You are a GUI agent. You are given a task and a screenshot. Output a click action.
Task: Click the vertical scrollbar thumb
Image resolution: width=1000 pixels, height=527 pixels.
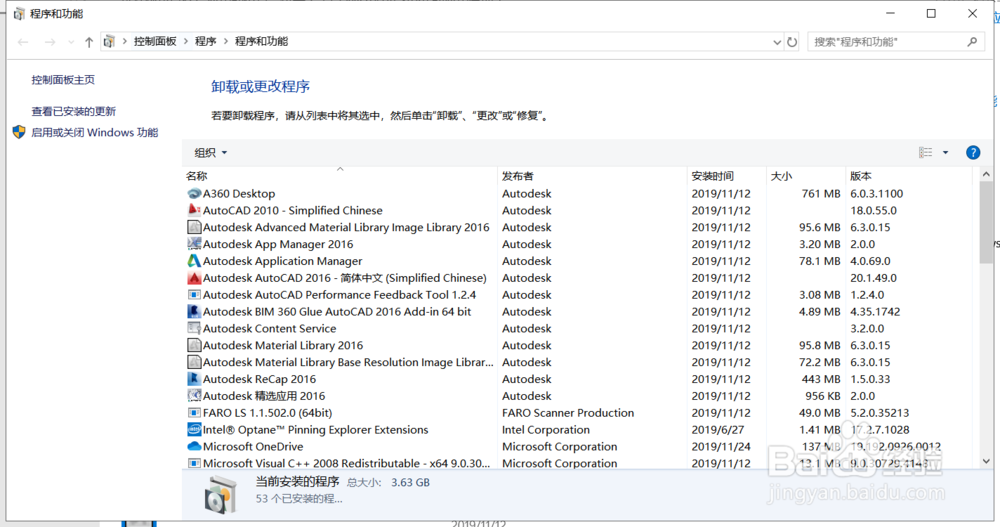point(986,221)
